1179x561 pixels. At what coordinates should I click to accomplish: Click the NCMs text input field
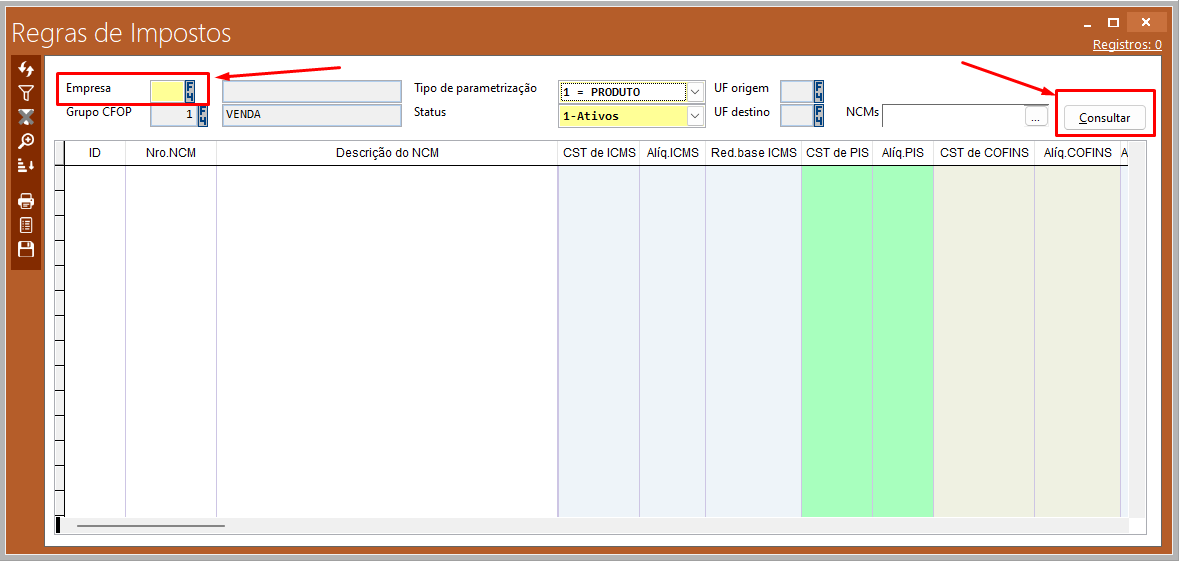[952, 116]
